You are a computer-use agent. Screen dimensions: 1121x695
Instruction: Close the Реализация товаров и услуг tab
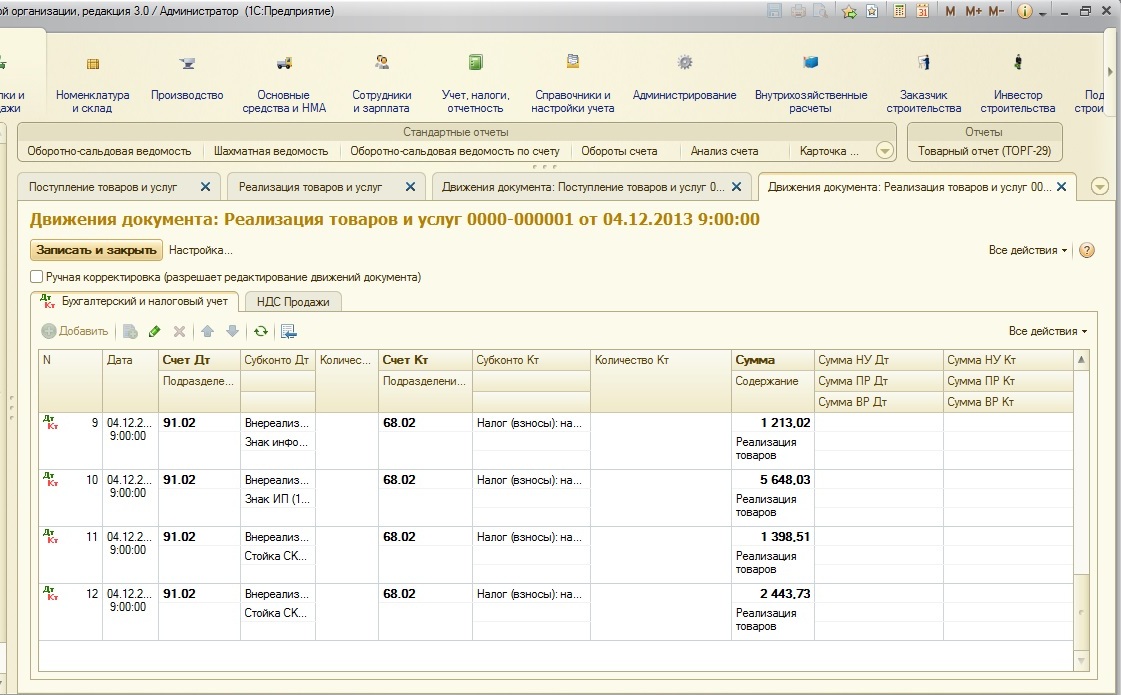pos(409,186)
